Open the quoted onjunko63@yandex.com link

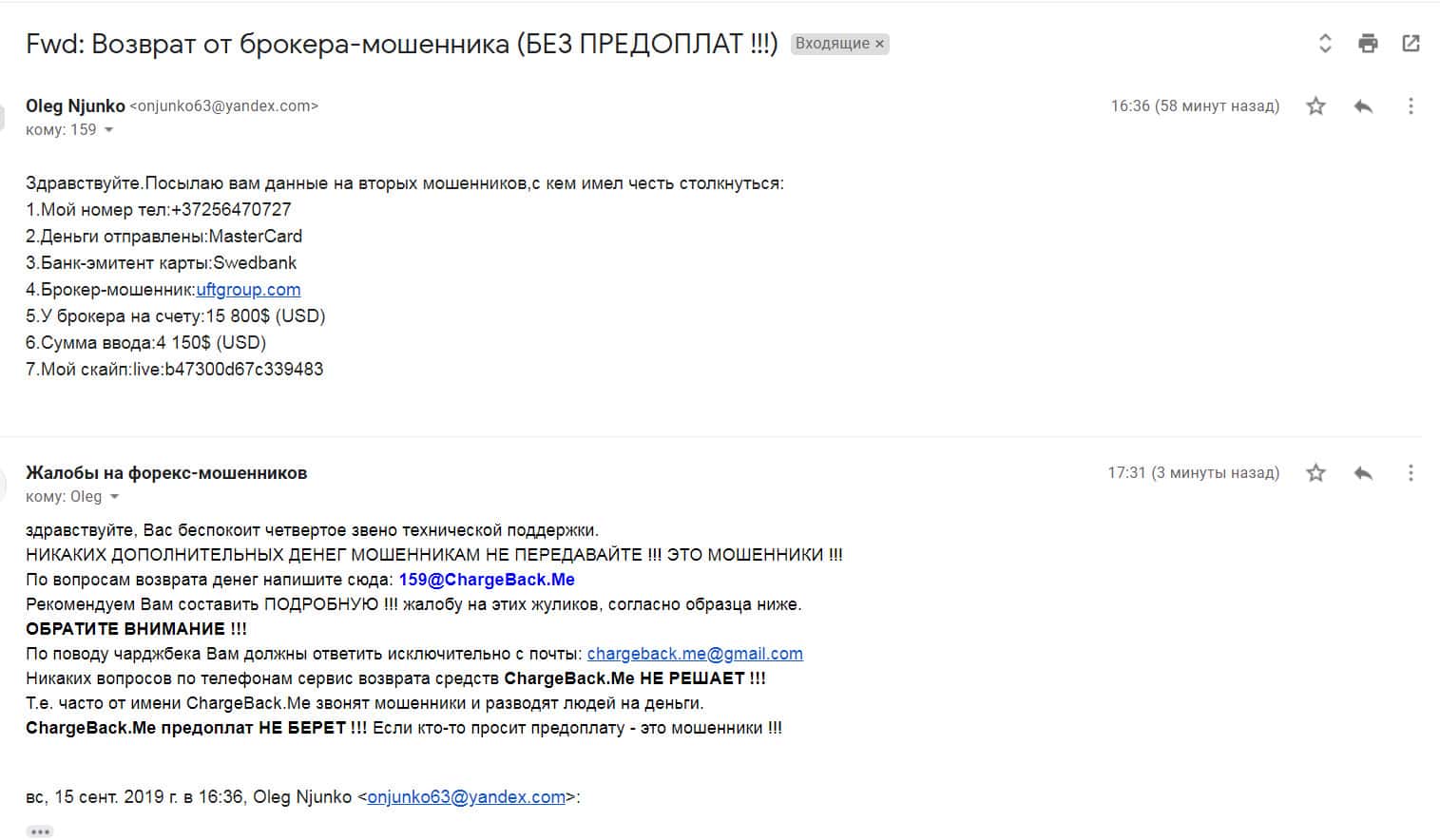466,797
